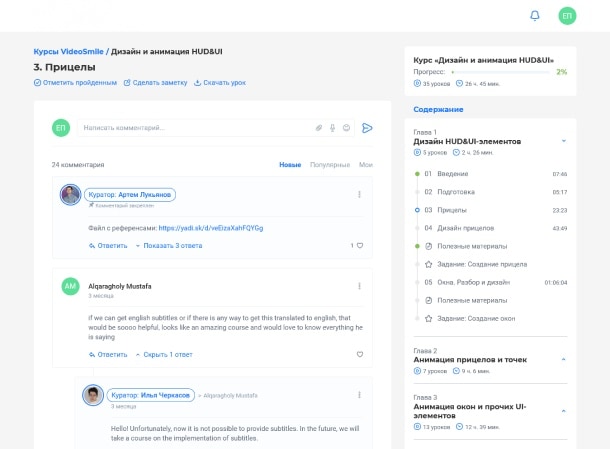The width and height of the screenshot is (610, 449).
Task: Like the comment by Alqaragholy Mustafa
Action: point(360,354)
